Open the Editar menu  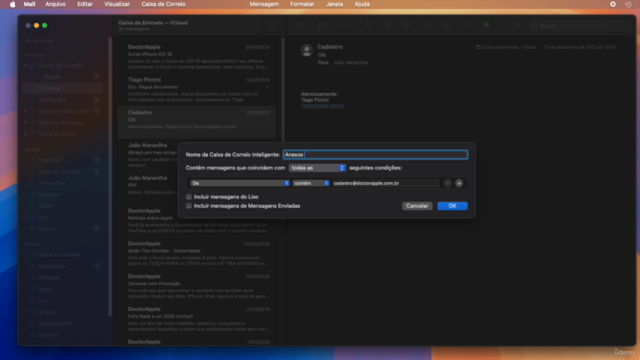(x=85, y=4)
